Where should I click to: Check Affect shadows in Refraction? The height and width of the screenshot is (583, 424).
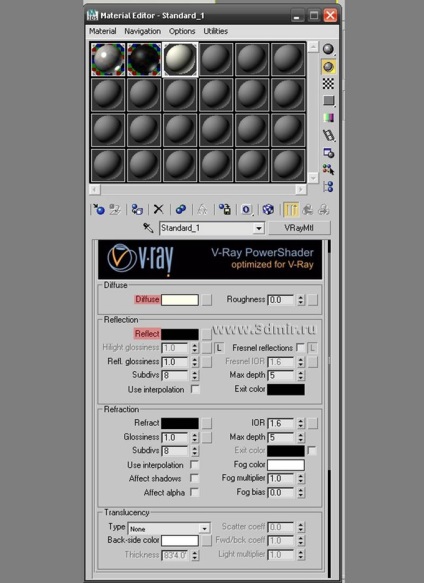(194, 478)
